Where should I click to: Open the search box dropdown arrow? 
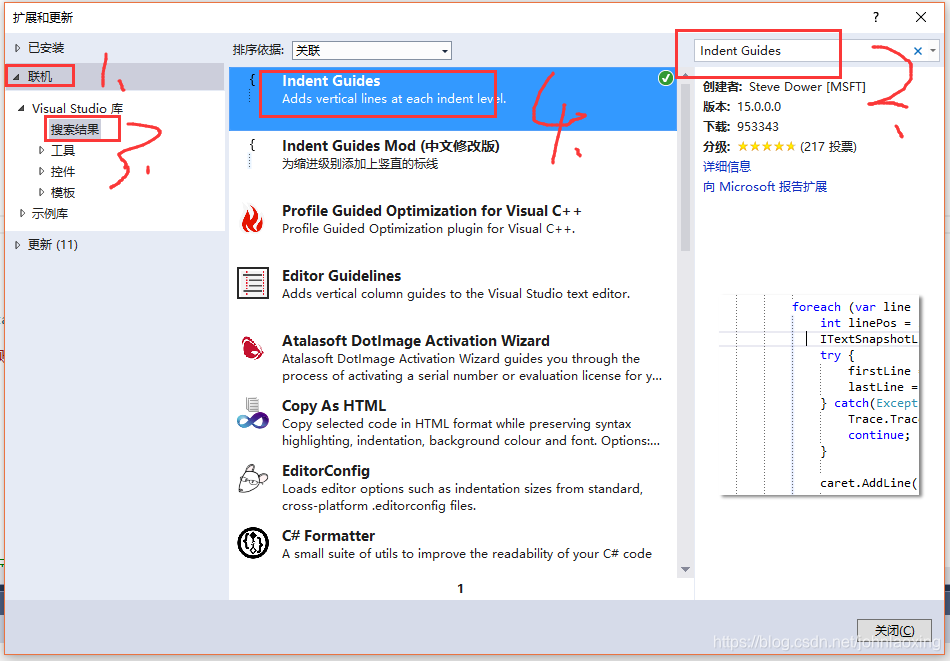(933, 51)
